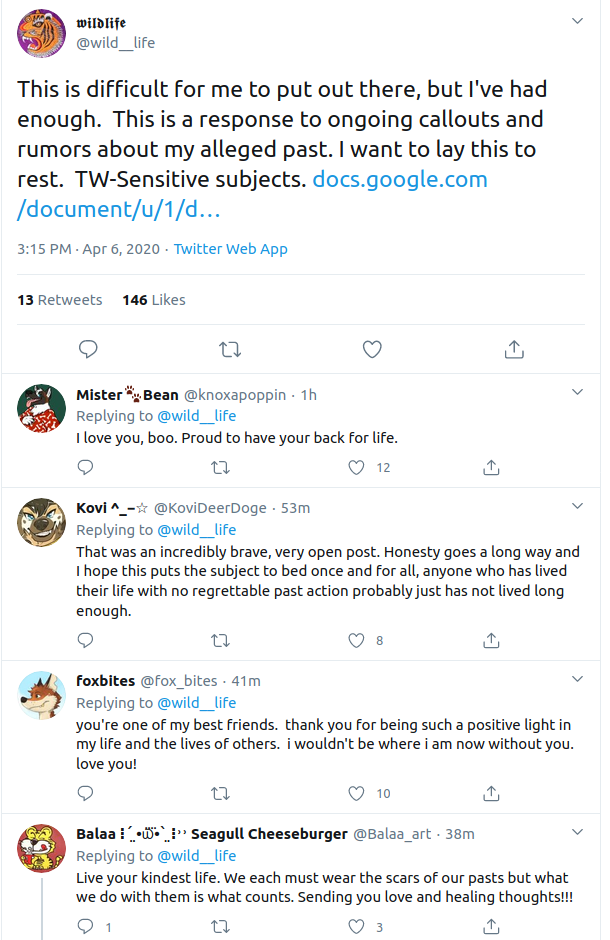Like the main wildlife tweet
Screen dimensions: 610x940
pyautogui.click(x=372, y=349)
